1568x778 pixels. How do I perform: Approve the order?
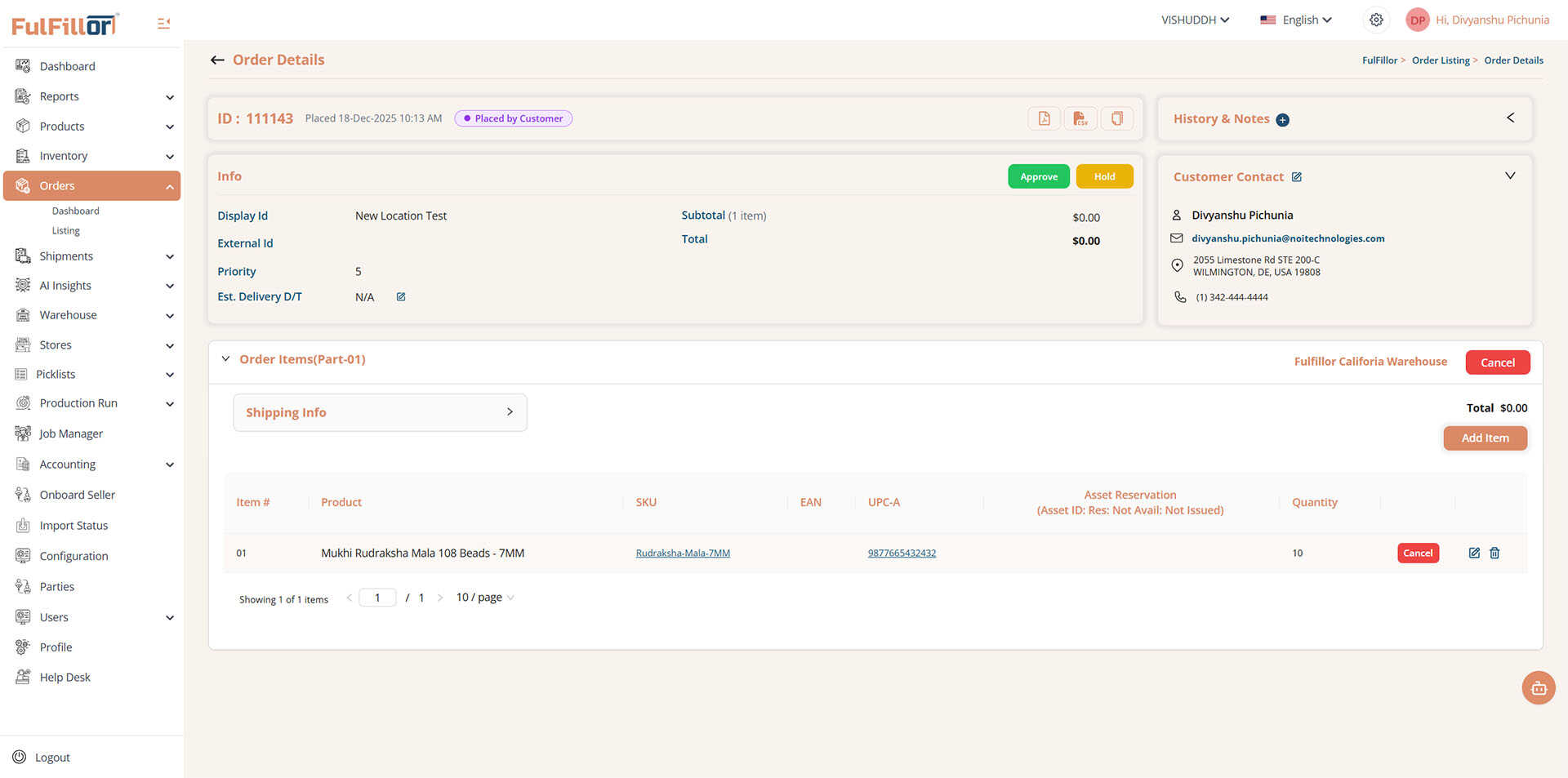coord(1039,176)
